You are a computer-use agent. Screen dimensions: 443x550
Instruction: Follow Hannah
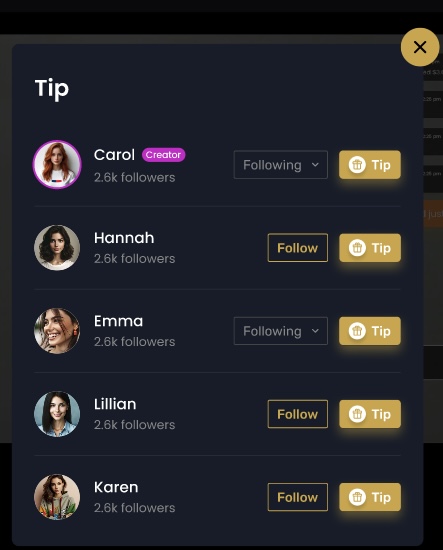point(298,248)
